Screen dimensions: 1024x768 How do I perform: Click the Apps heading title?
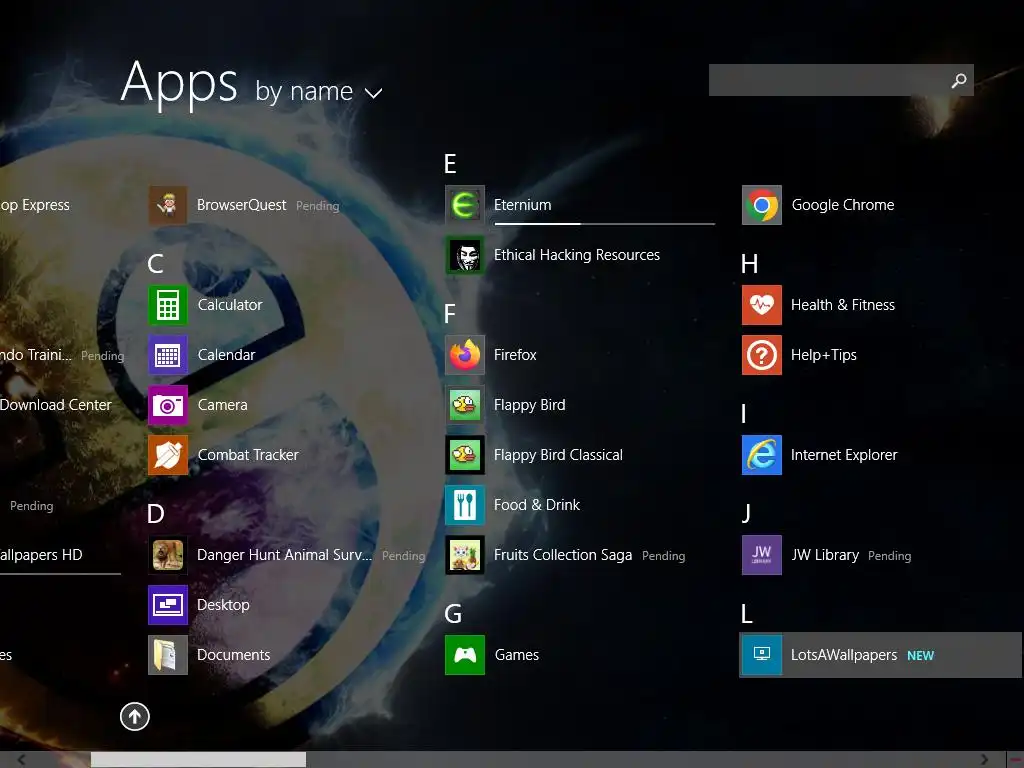(179, 84)
